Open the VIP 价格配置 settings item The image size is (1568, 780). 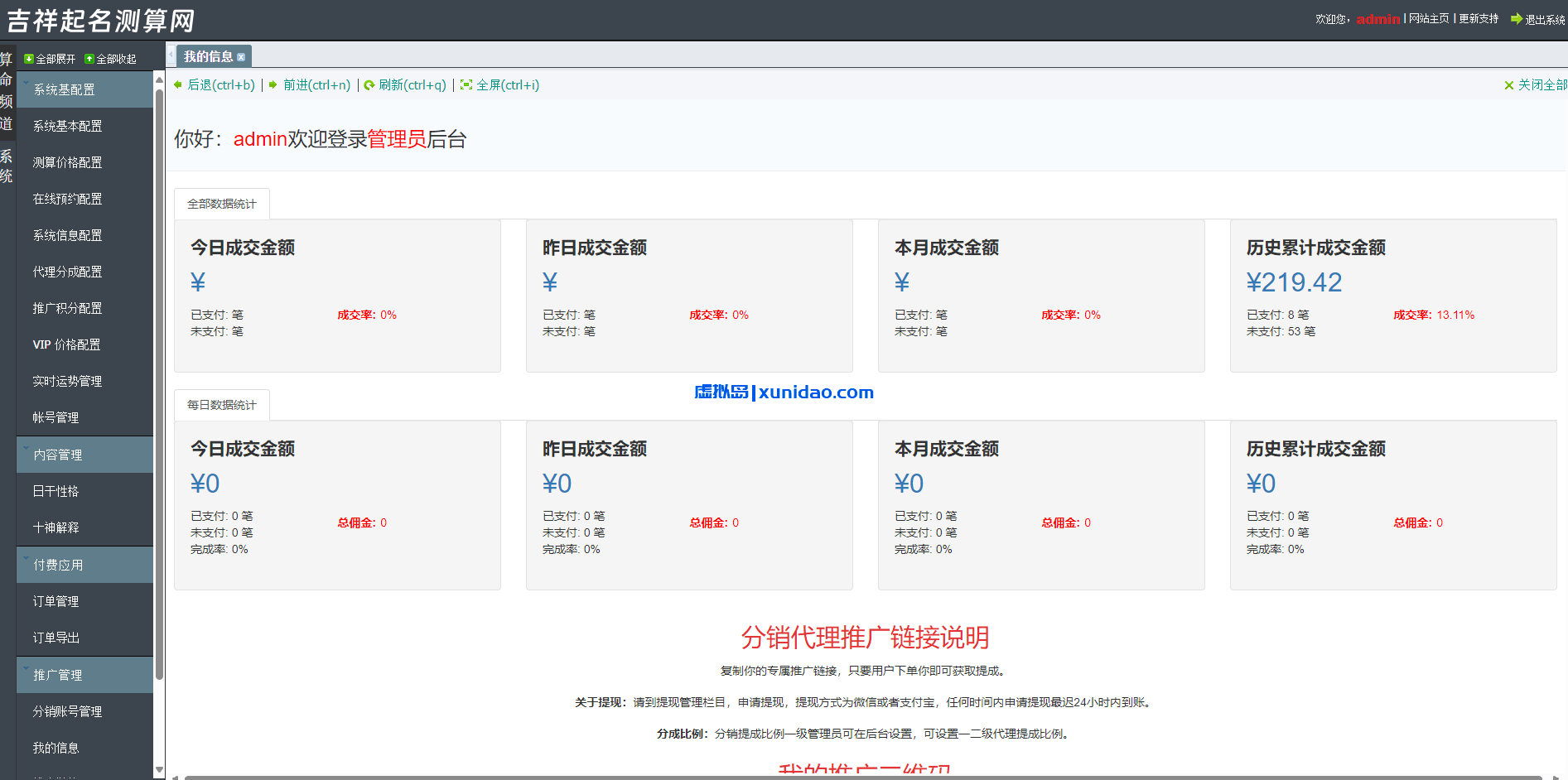(66, 344)
